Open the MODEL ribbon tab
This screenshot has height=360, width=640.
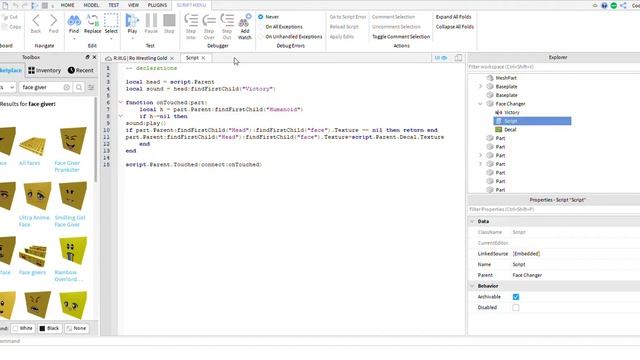[91, 5]
